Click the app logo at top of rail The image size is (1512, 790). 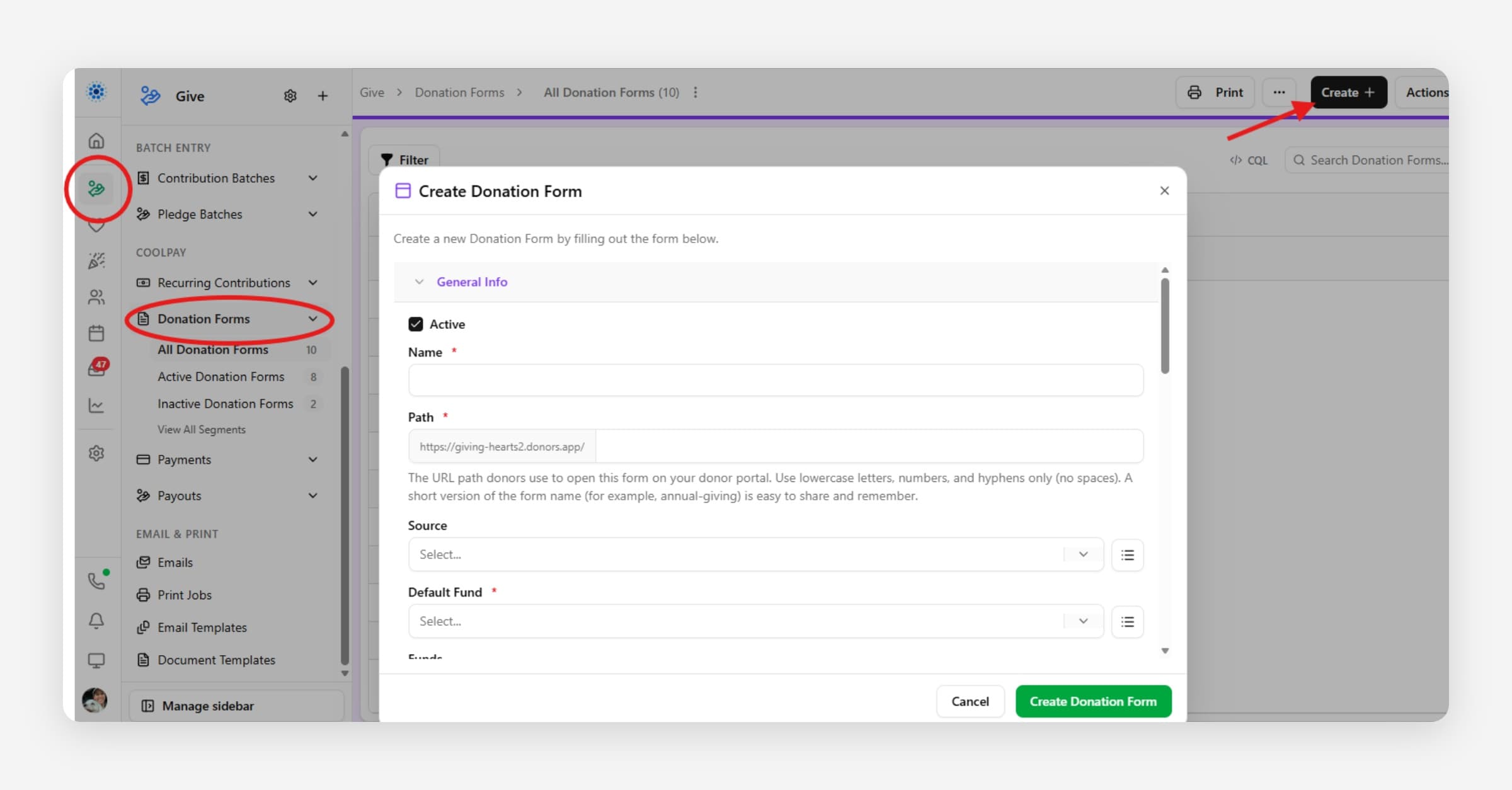click(x=96, y=92)
